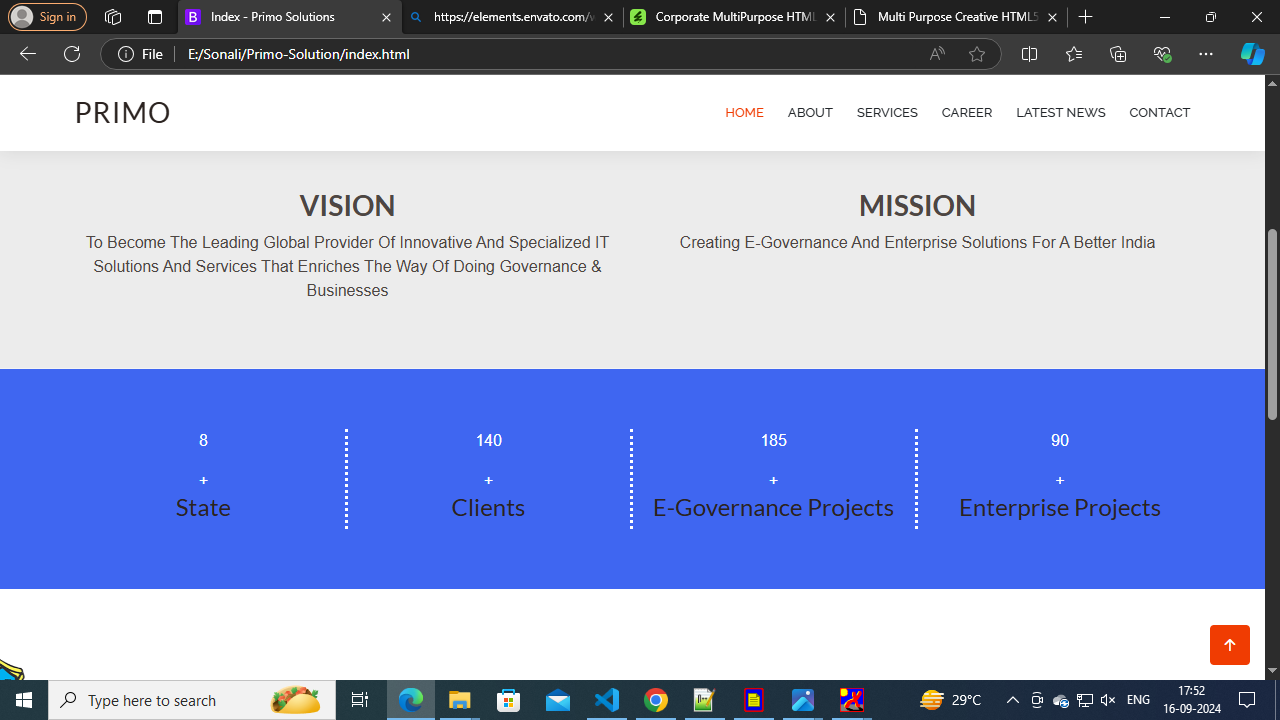1280x720 pixels.
Task: Open the Copilot sidebar icon
Action: tap(1252, 54)
